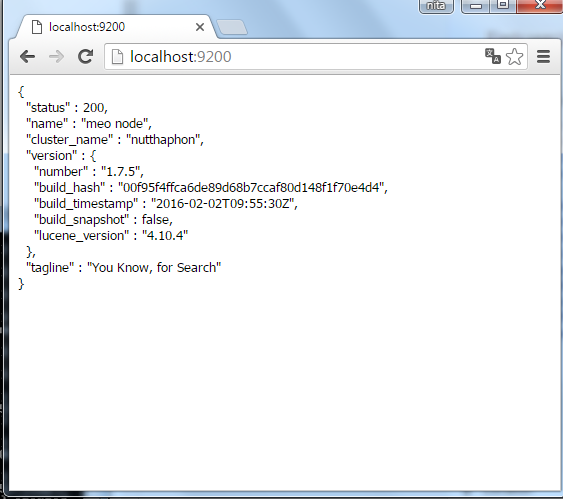Close the Chrome window
563x499 pixels.
click(539, 5)
